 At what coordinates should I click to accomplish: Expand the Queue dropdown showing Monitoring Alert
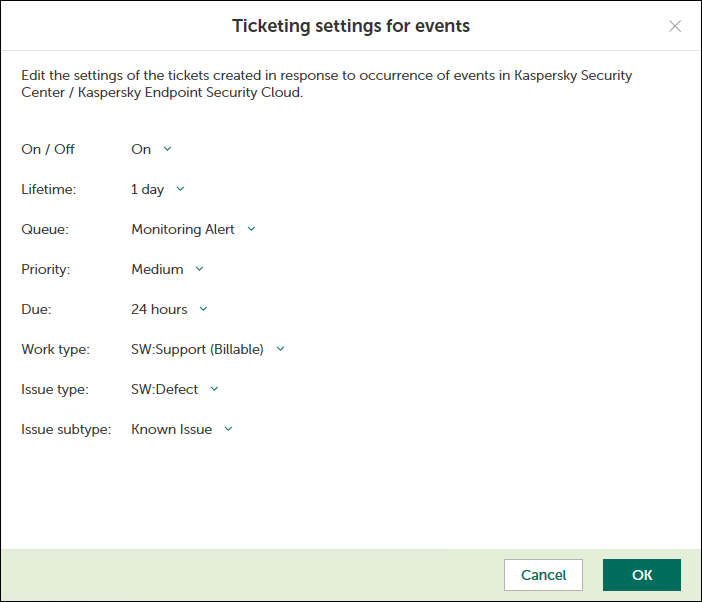[183, 229]
